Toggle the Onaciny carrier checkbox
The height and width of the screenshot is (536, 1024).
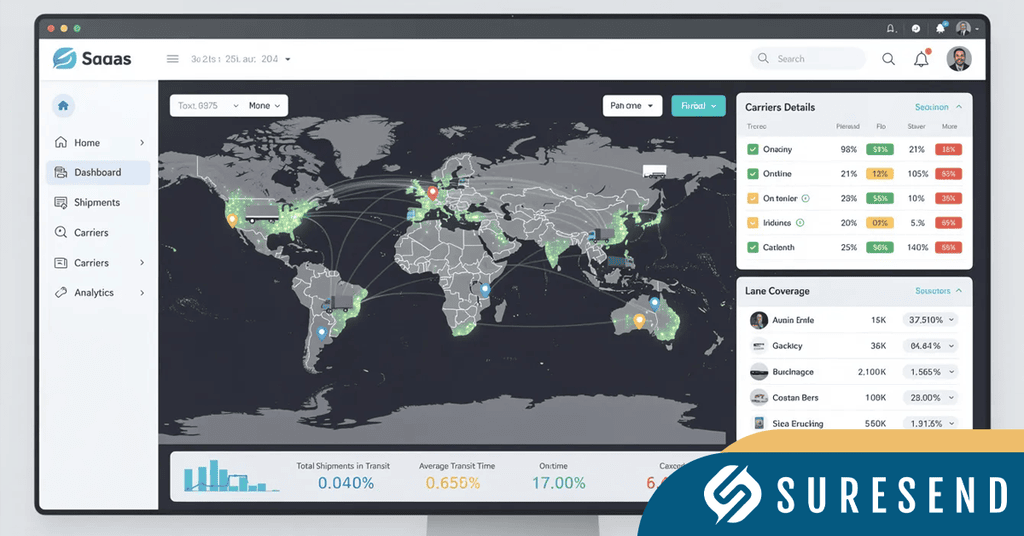click(x=753, y=150)
